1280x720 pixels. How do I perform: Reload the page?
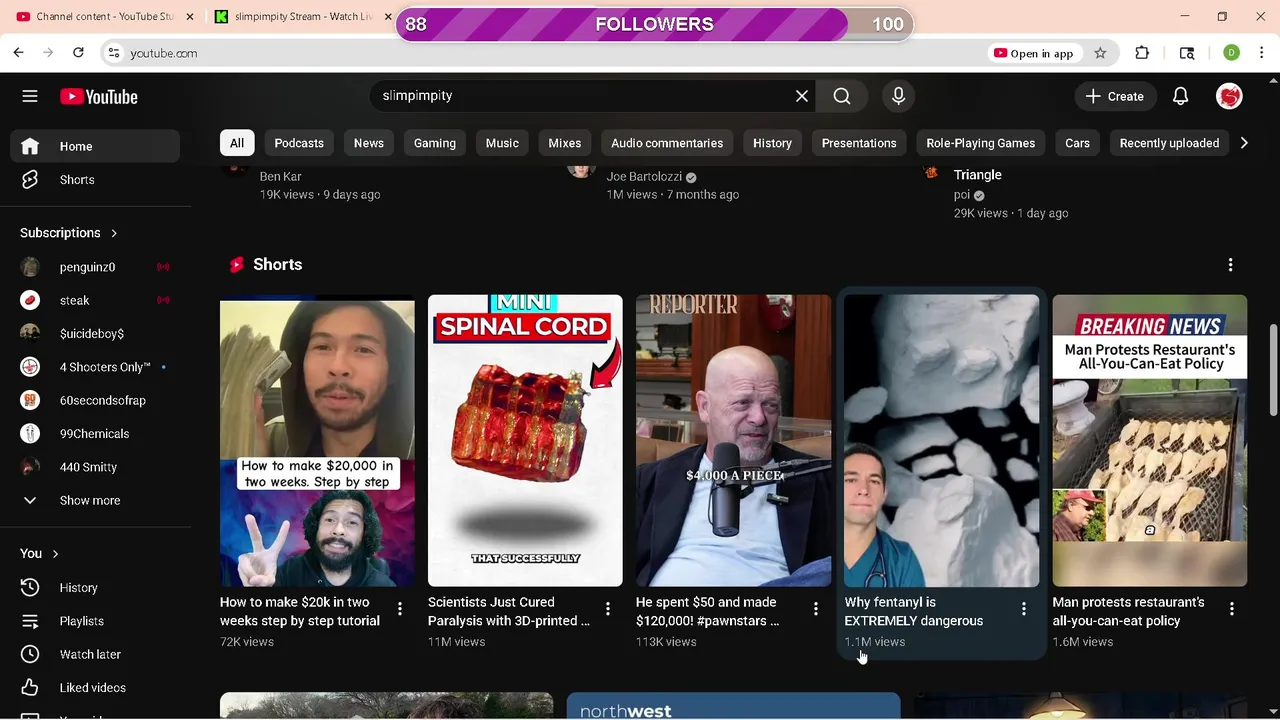pos(78,53)
